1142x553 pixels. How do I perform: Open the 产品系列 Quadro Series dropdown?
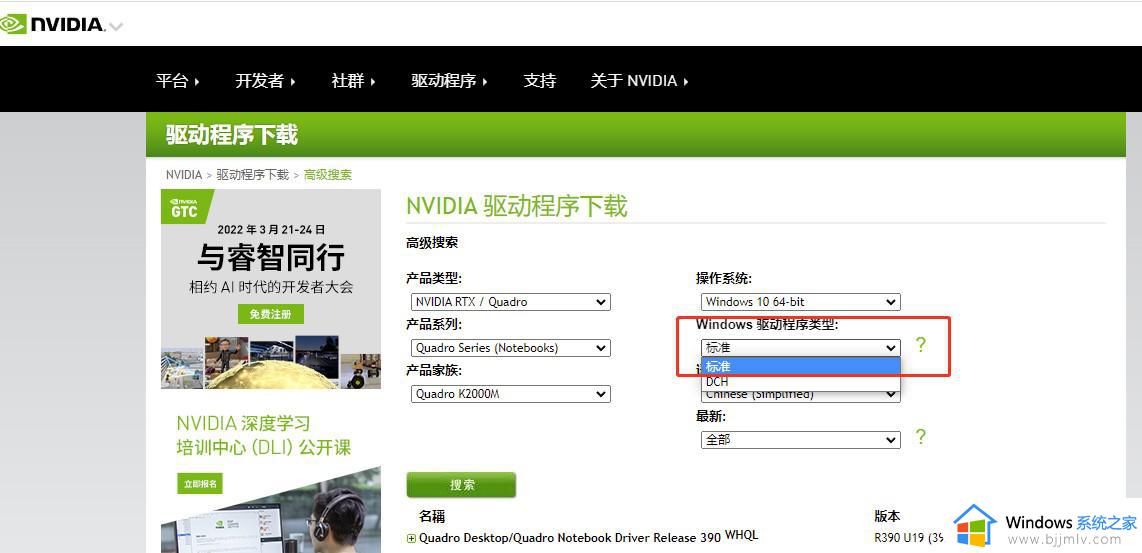[511, 348]
